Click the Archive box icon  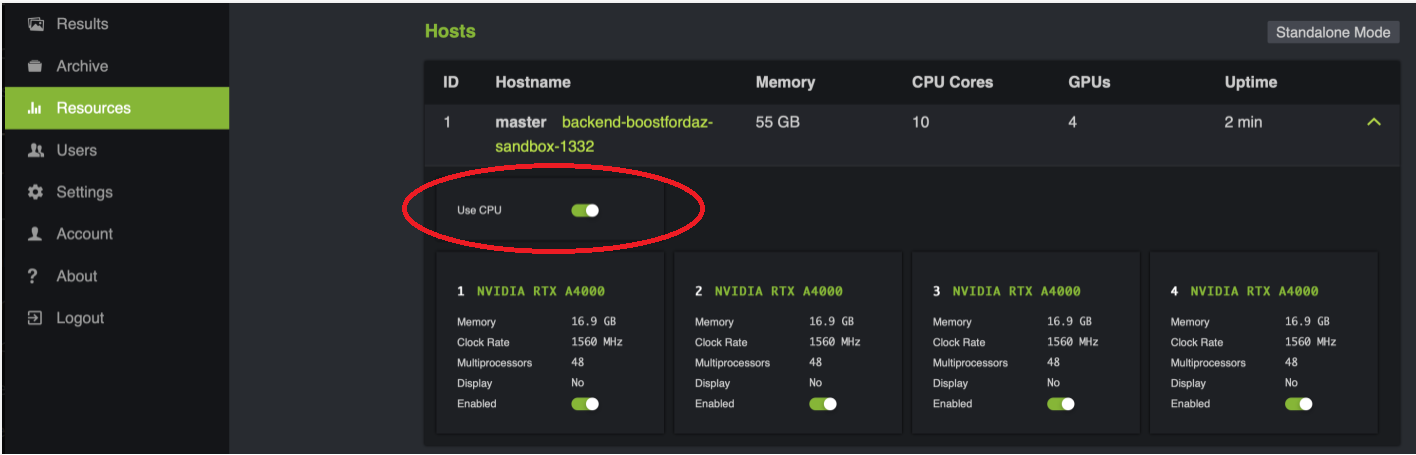coord(36,66)
